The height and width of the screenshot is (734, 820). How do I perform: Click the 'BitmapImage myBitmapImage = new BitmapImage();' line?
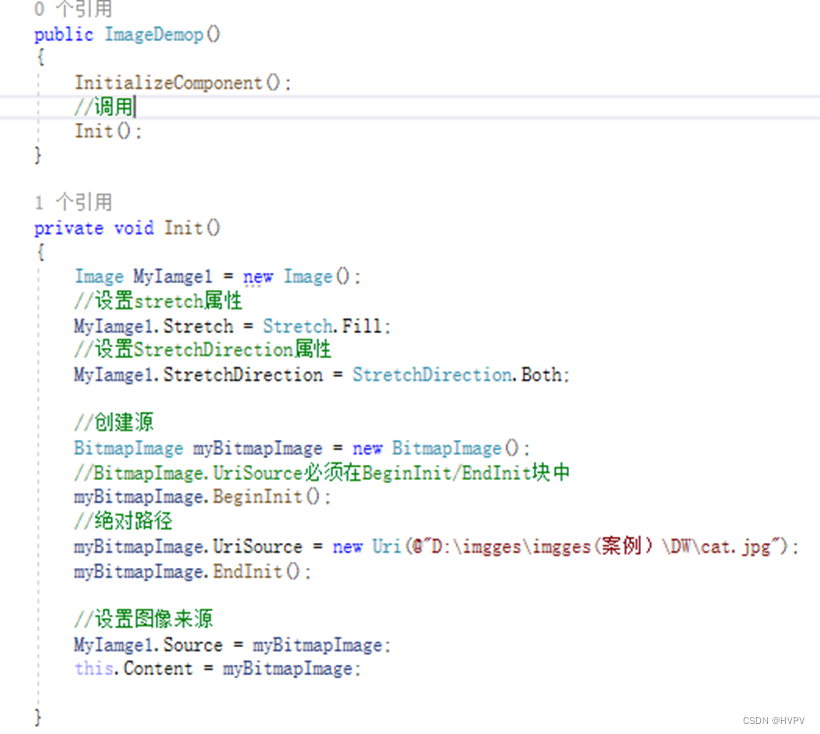tap(302, 448)
